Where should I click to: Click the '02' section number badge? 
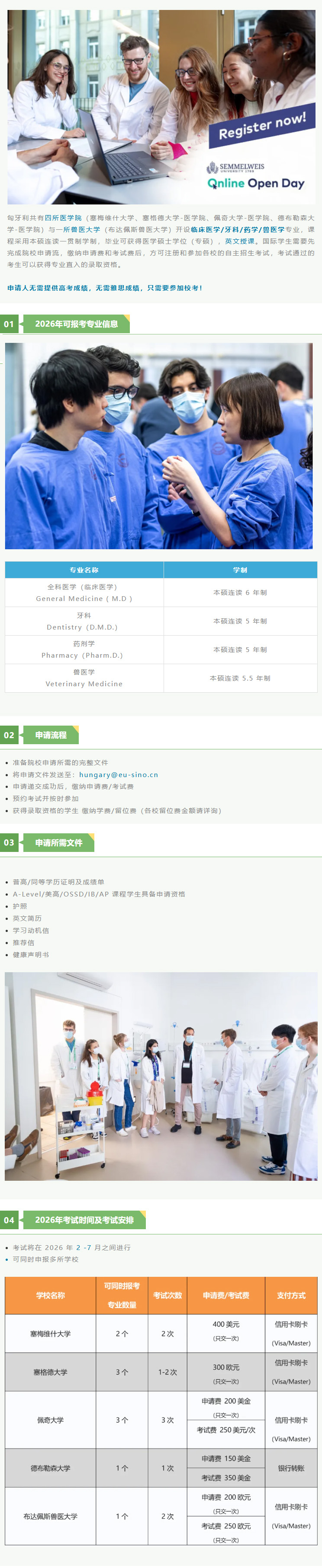(x=9, y=735)
